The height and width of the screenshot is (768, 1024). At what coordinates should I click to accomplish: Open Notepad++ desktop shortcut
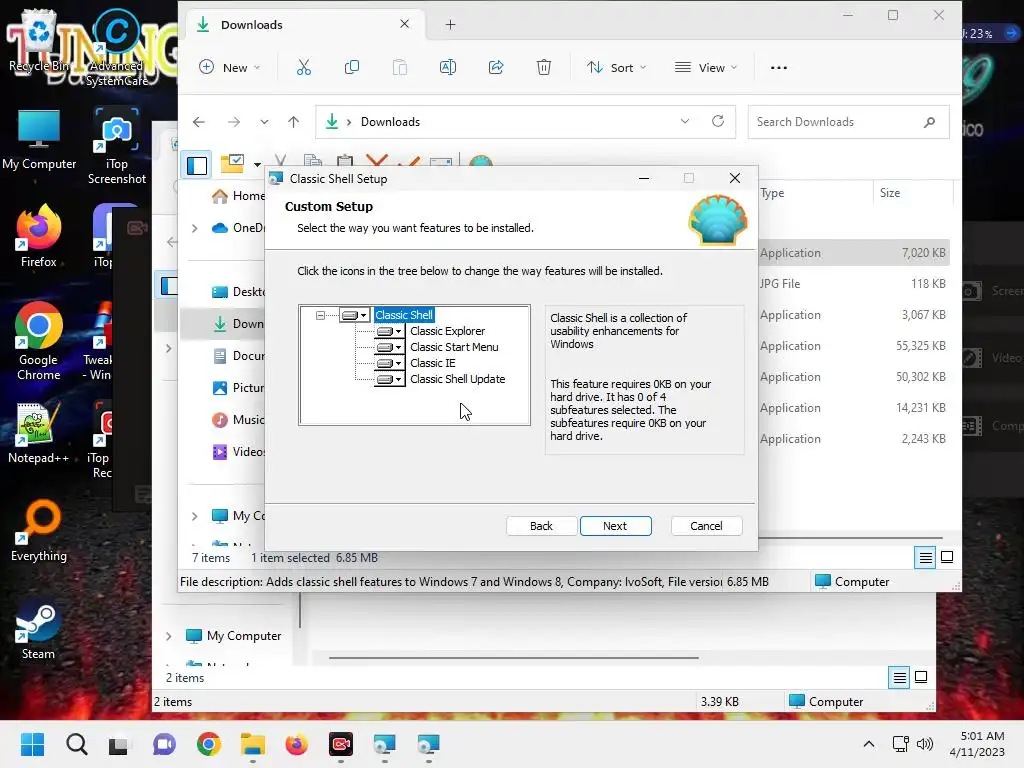(x=39, y=434)
